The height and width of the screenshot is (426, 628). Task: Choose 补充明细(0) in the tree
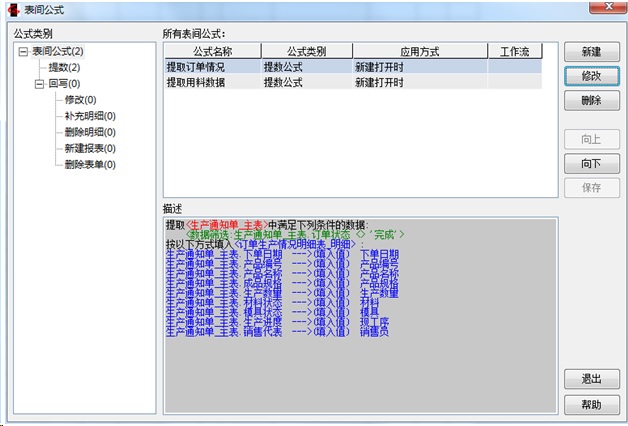[x=88, y=116]
